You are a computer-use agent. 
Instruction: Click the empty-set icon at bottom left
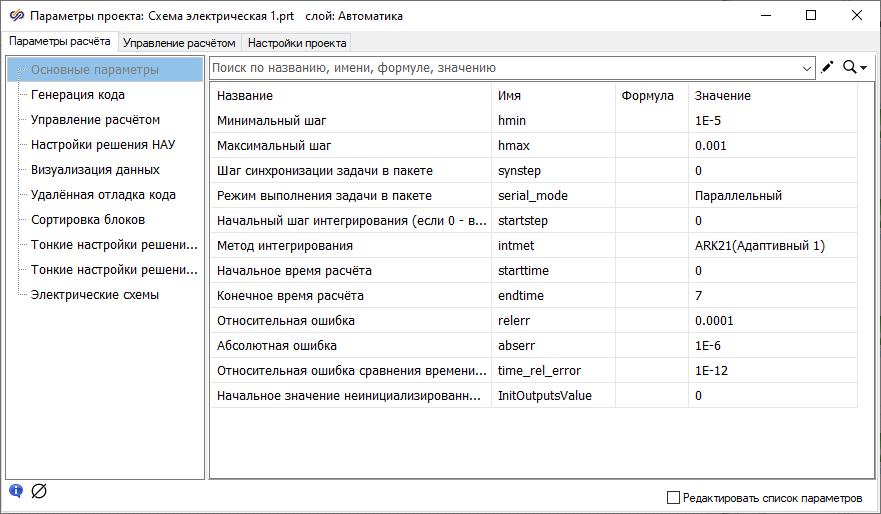(x=39, y=490)
